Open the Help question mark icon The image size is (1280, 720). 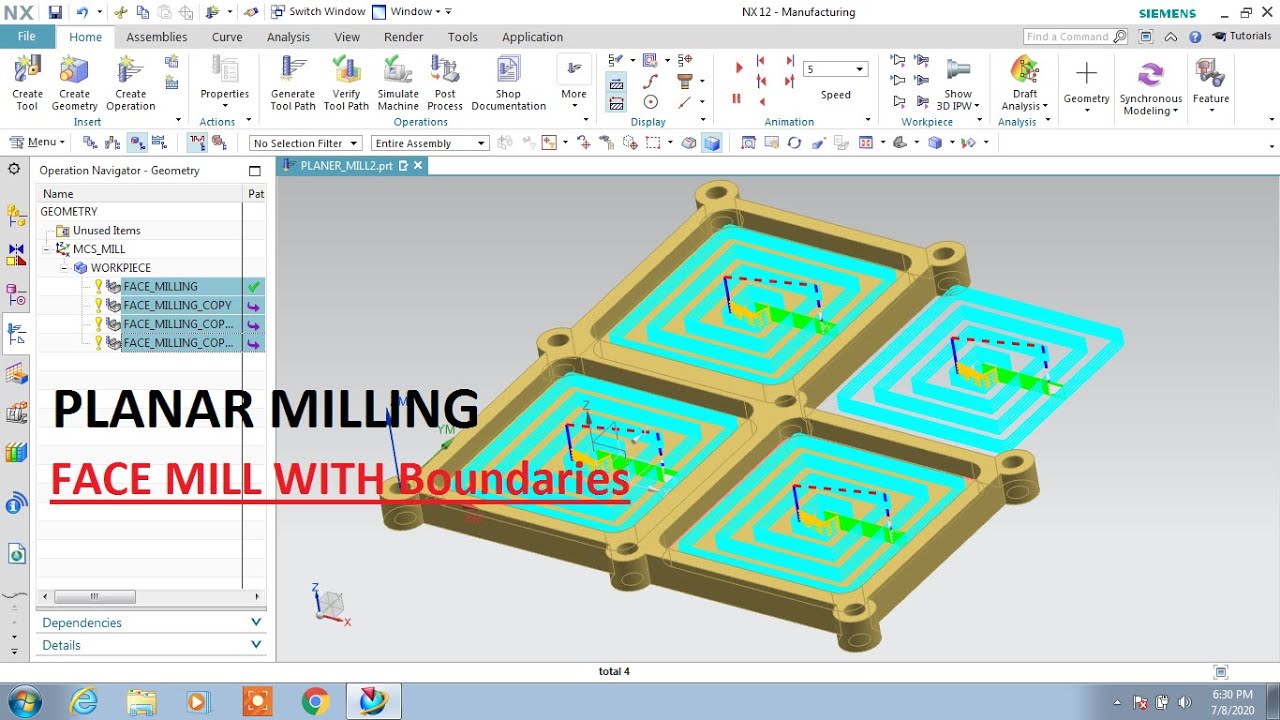point(1195,36)
